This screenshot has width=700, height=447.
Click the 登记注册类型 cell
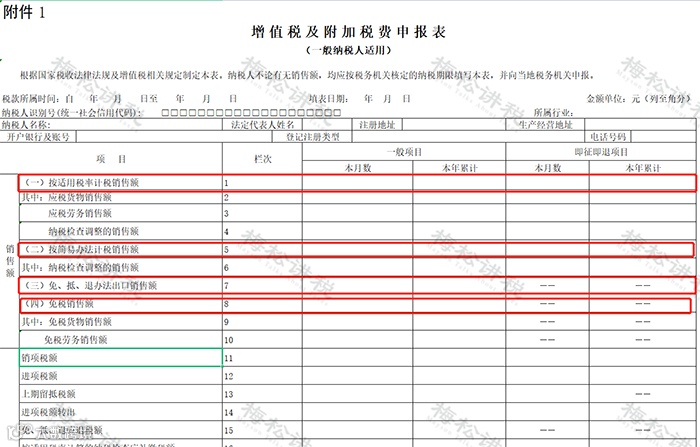coord(312,137)
